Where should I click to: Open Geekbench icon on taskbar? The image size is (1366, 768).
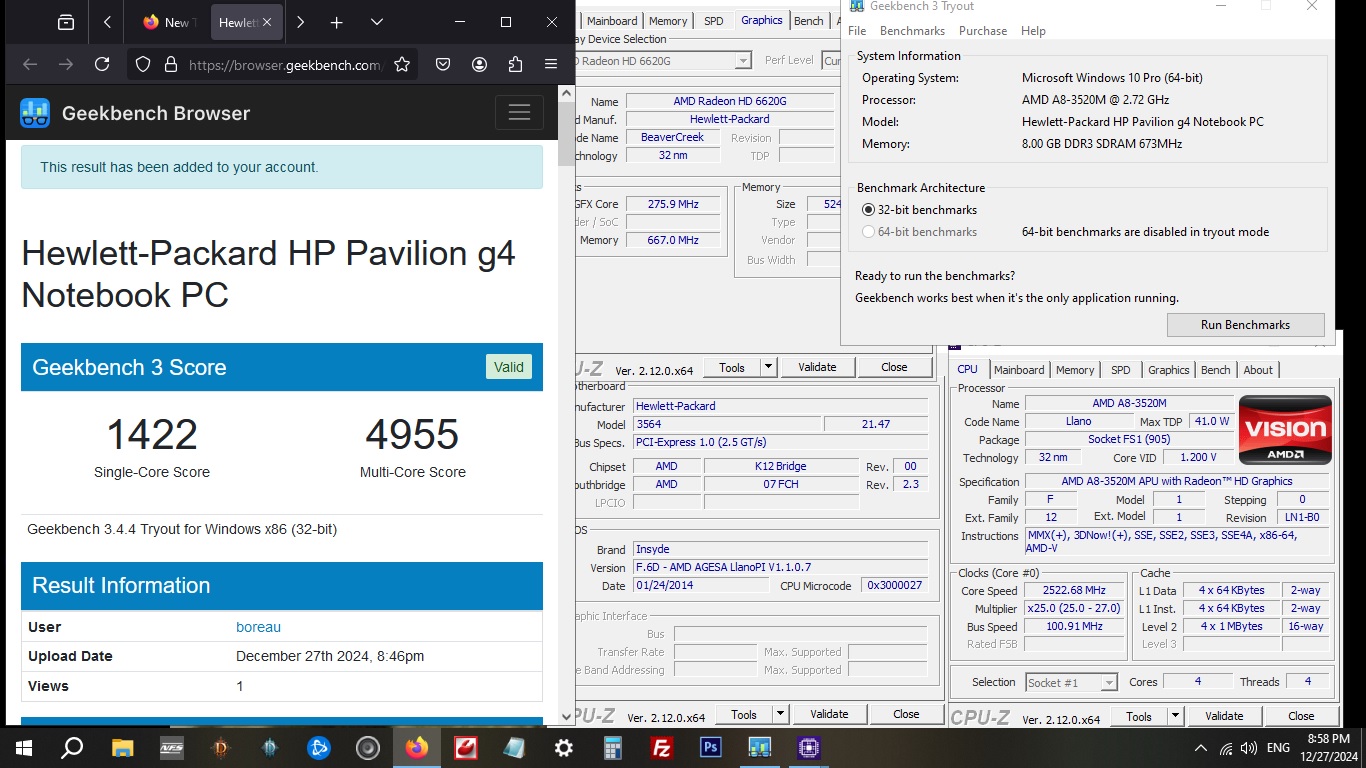coord(760,747)
